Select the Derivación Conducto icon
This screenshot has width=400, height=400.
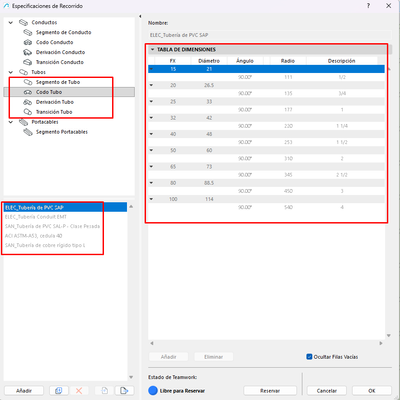click(x=28, y=52)
